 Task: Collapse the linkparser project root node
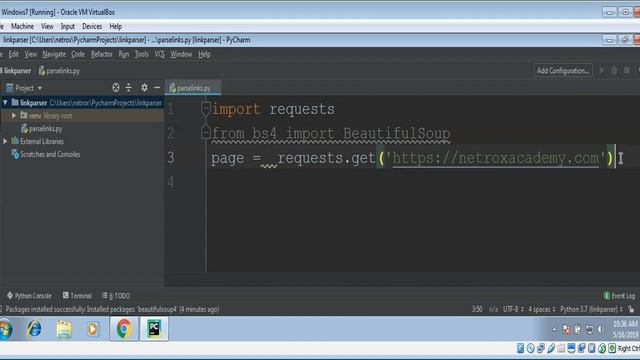click(x=5, y=102)
